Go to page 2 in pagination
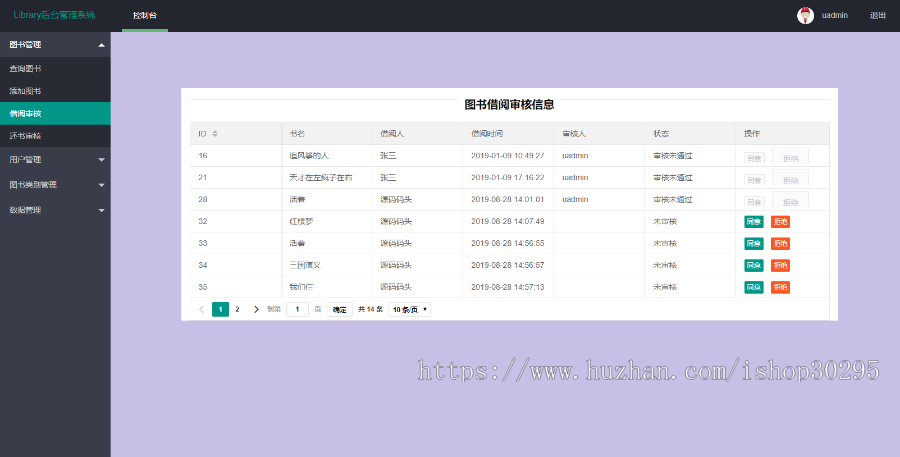The image size is (900, 457). [x=237, y=309]
